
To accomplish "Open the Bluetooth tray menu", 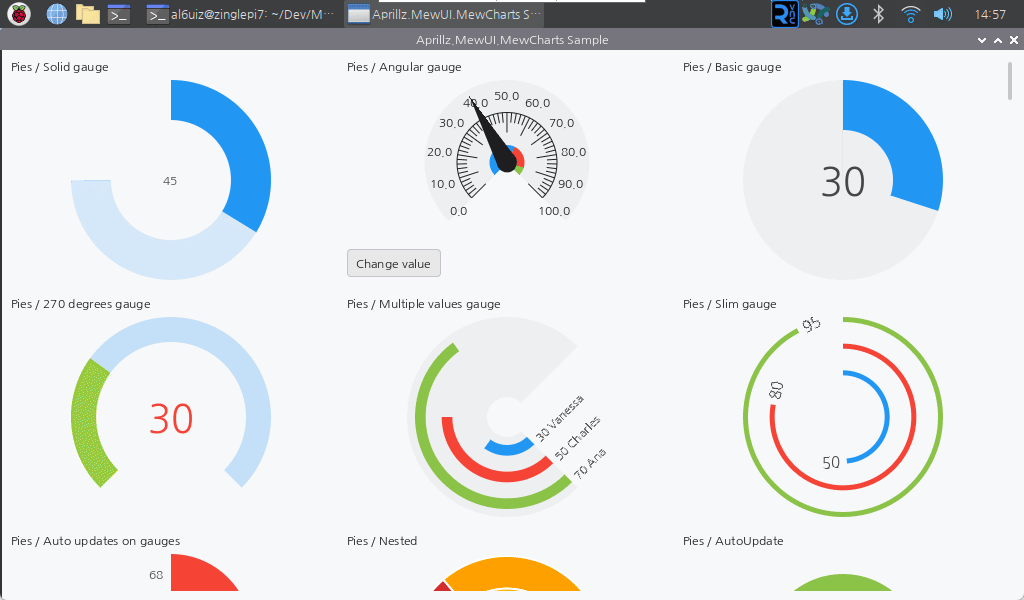I will click(878, 14).
